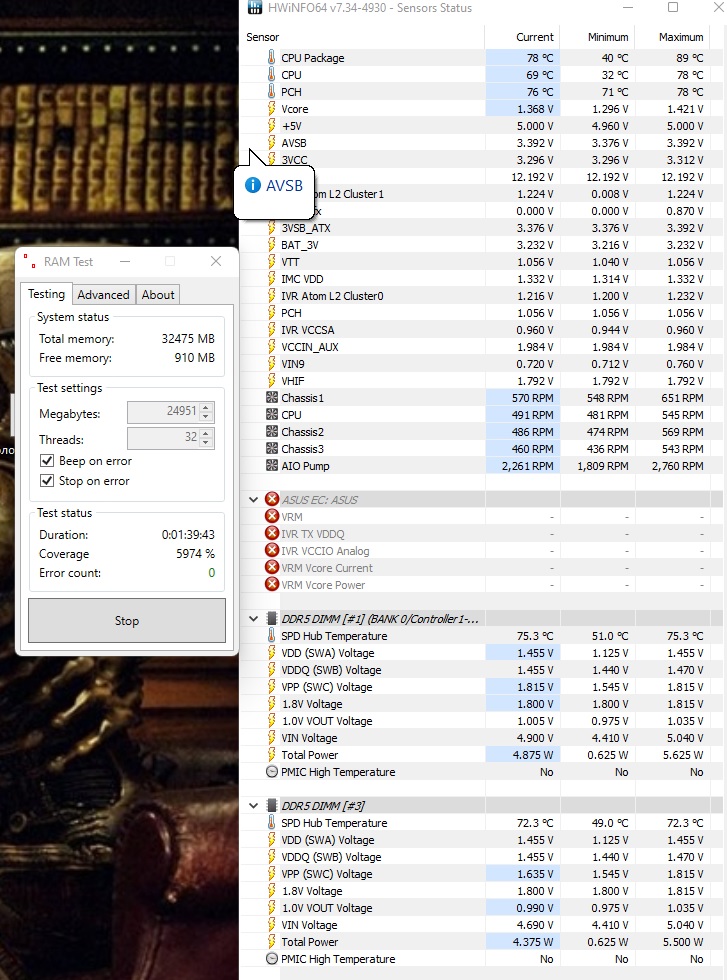Click the Coverage value 5974 %
The image size is (727, 980).
point(195,554)
